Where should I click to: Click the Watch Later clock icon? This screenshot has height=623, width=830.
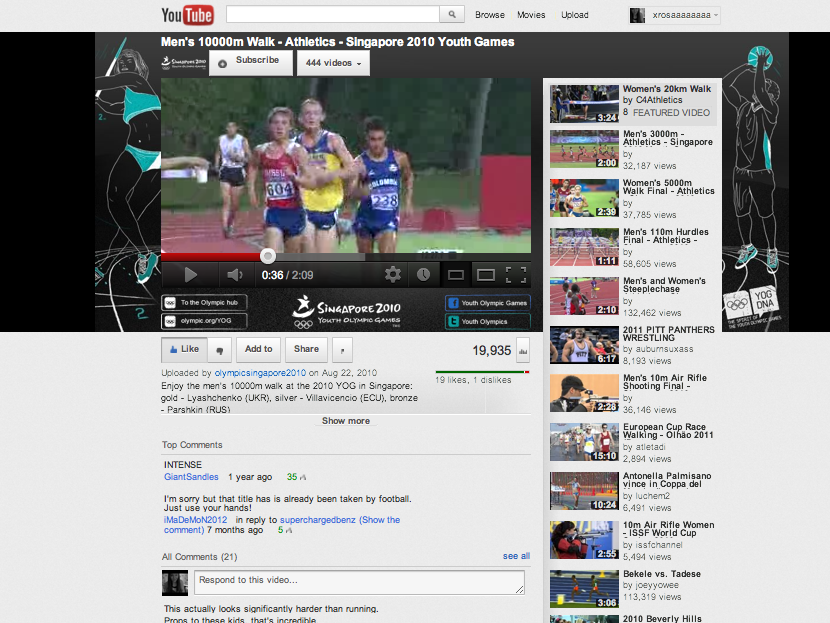click(423, 274)
